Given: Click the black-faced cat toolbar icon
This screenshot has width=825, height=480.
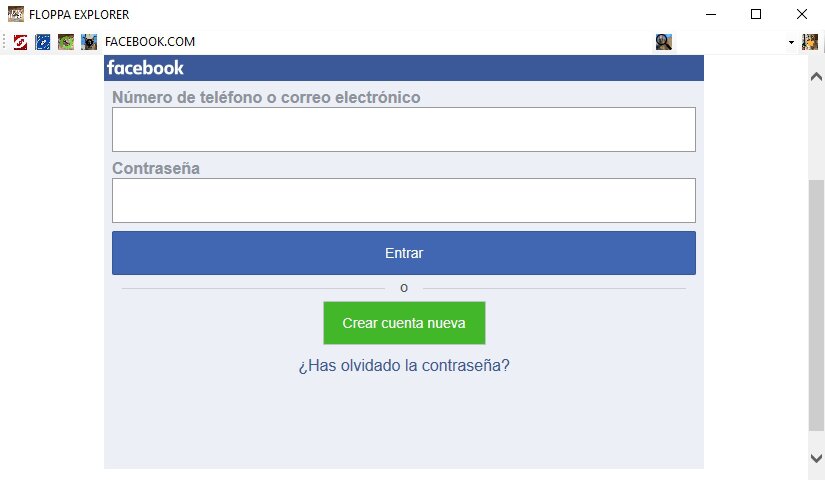Looking at the screenshot, I should (x=89, y=42).
